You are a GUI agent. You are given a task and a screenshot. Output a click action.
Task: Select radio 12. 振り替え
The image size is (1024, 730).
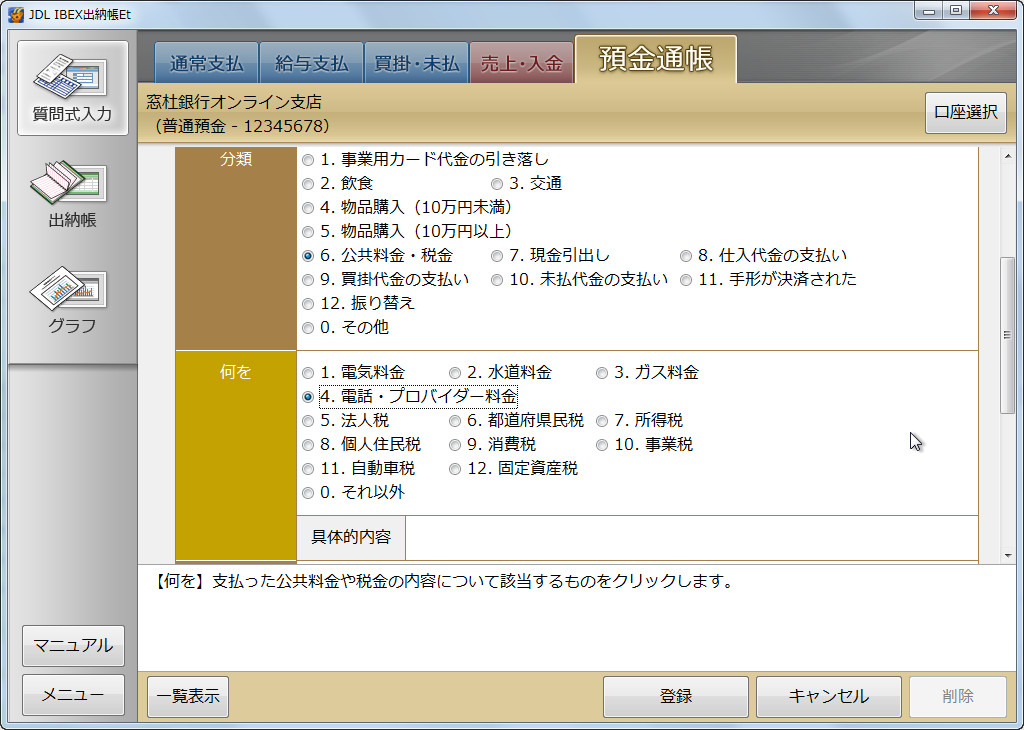click(x=308, y=304)
